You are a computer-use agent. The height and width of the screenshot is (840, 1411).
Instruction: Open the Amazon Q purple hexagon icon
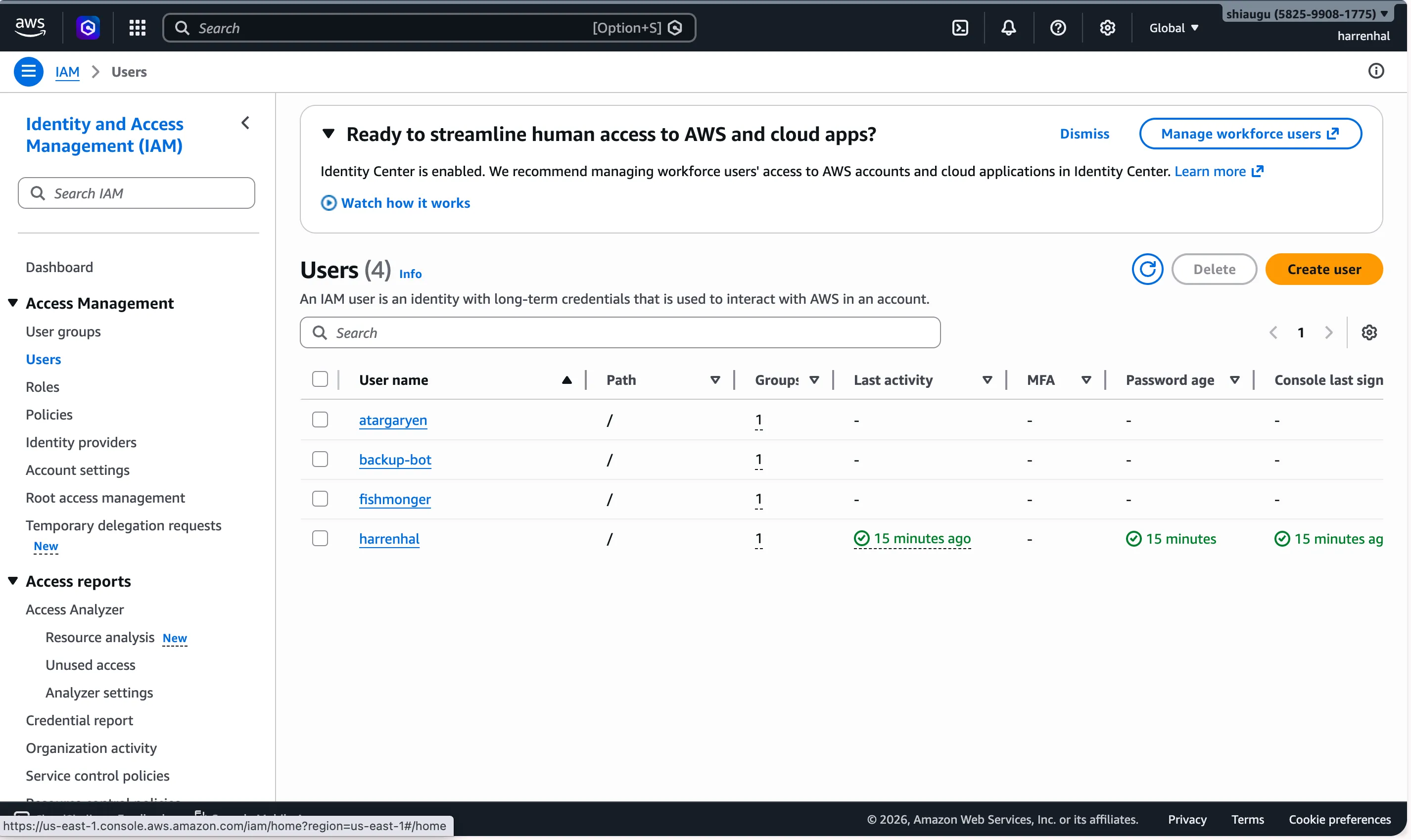(x=88, y=27)
